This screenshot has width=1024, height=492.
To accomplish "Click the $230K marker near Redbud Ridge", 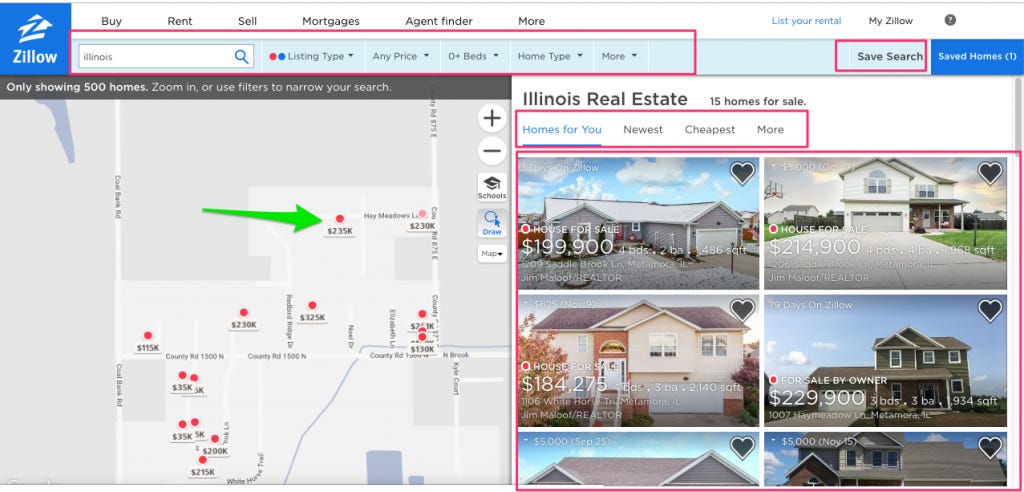I will [x=244, y=319].
